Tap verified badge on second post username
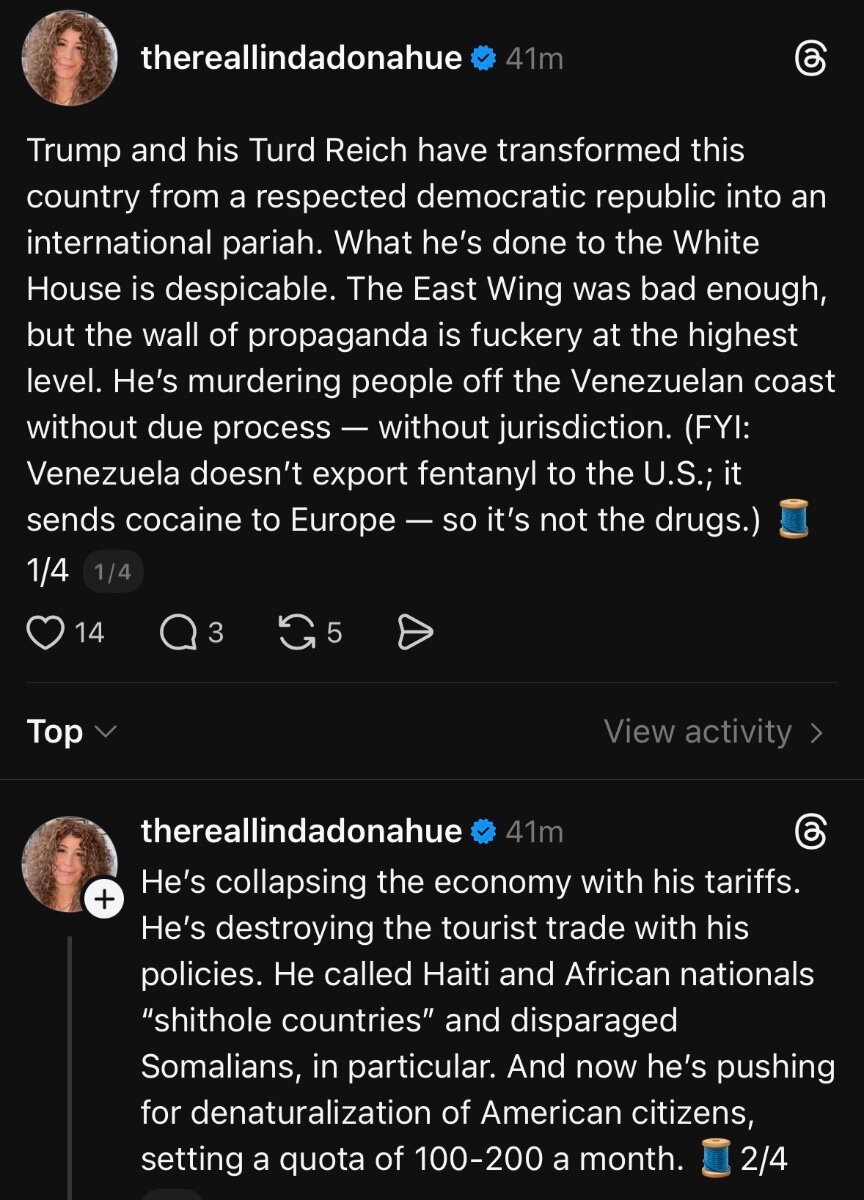The height and width of the screenshot is (1200, 864). tap(483, 831)
